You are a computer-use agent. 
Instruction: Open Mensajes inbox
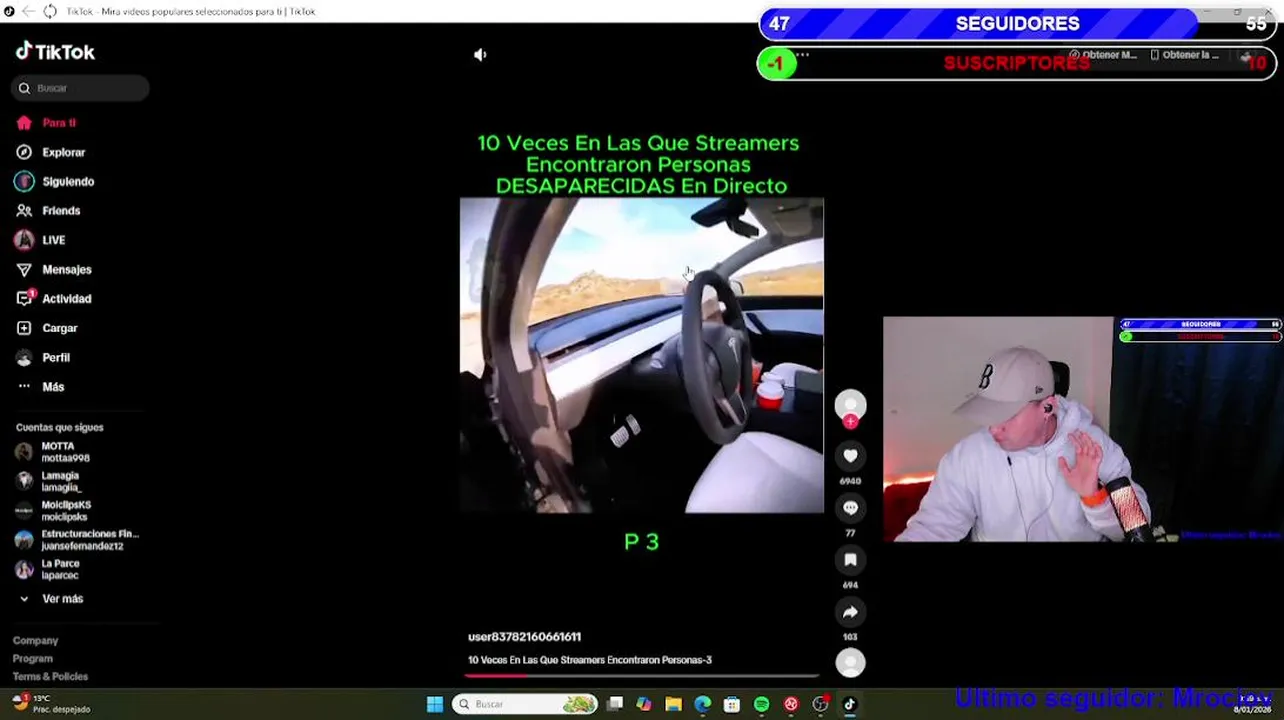tap(67, 269)
